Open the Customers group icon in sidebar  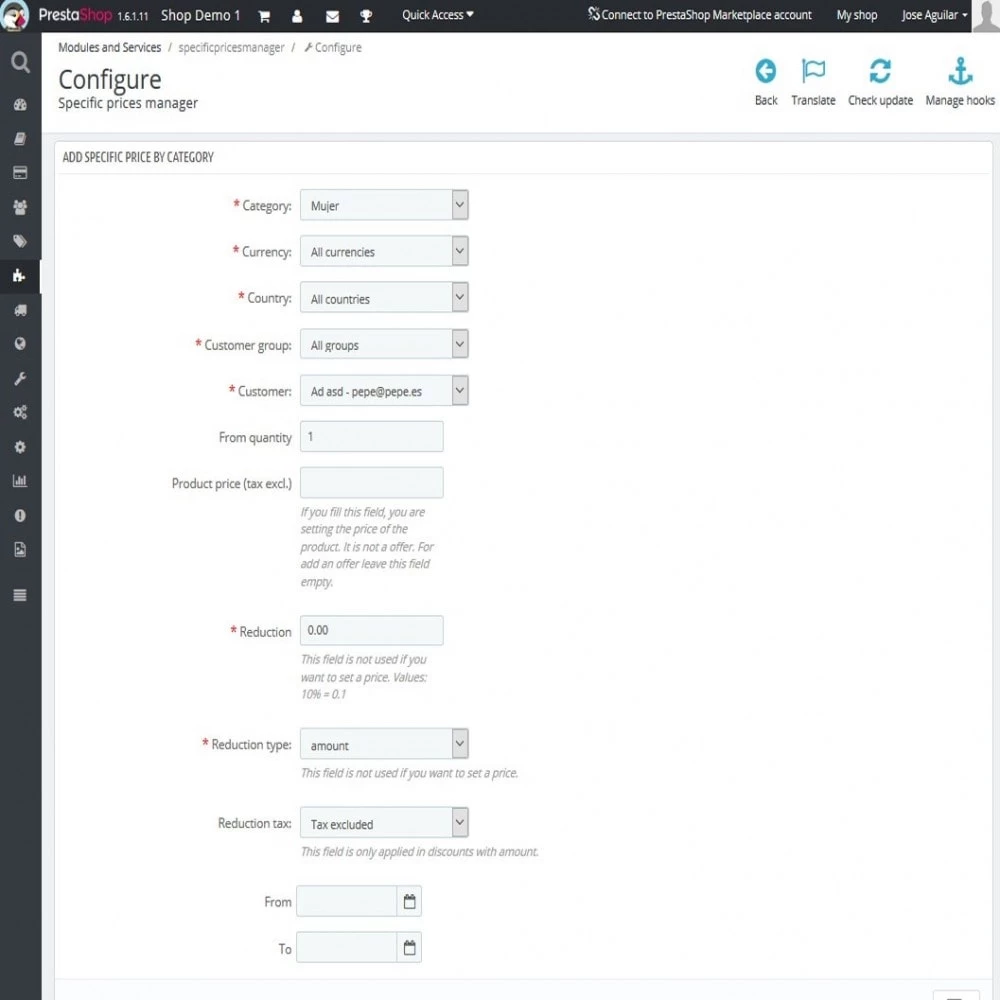point(20,207)
